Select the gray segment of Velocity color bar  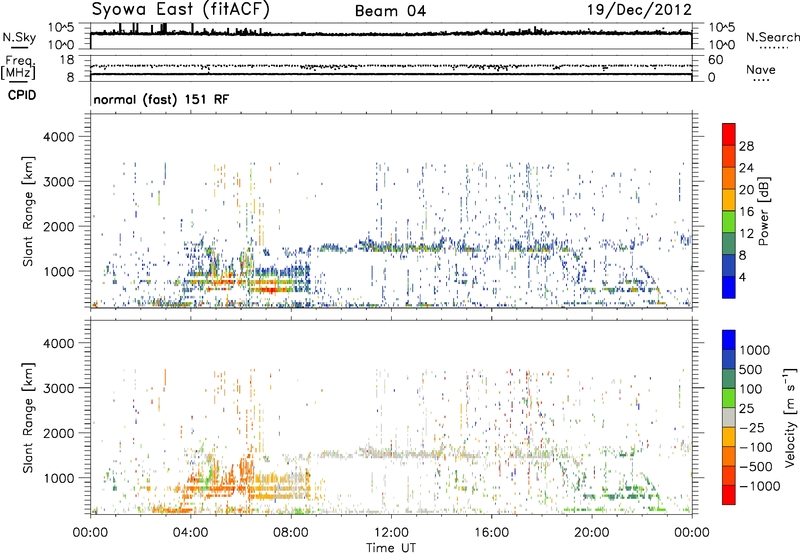point(729,417)
